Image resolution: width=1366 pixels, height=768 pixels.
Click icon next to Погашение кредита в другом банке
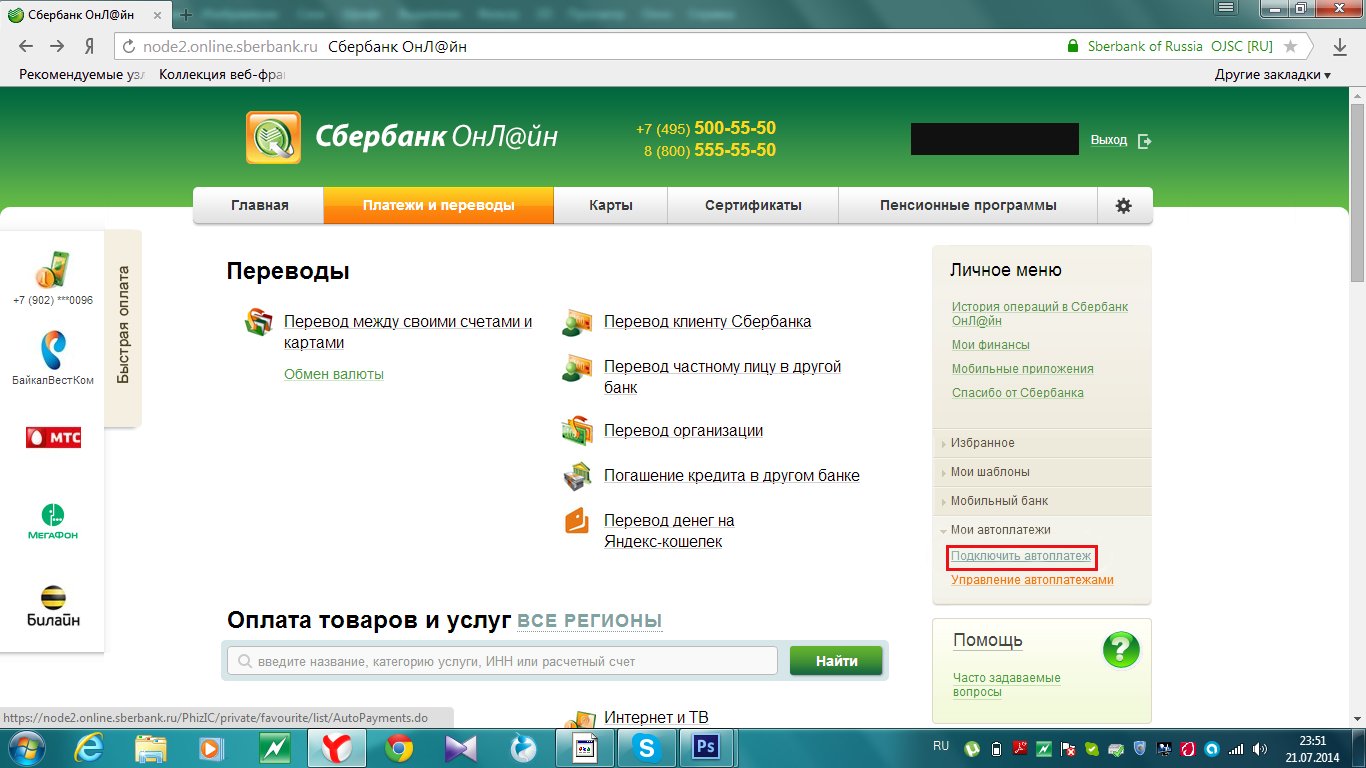578,476
